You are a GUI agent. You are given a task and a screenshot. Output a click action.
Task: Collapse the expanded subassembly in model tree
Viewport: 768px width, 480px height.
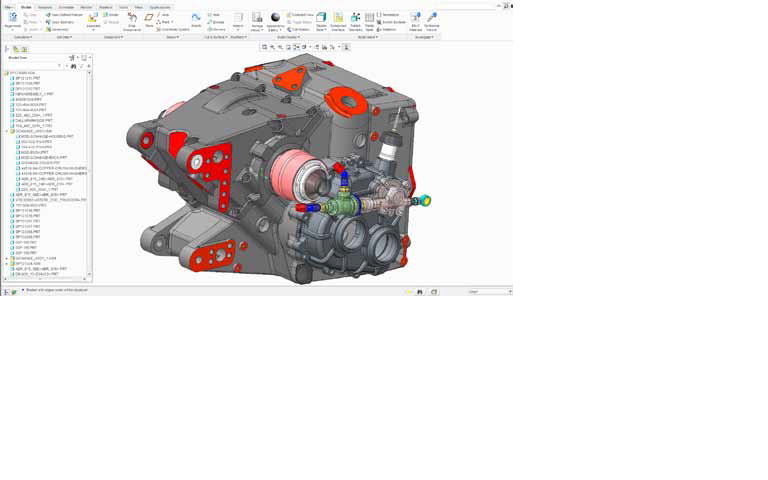click(7, 131)
